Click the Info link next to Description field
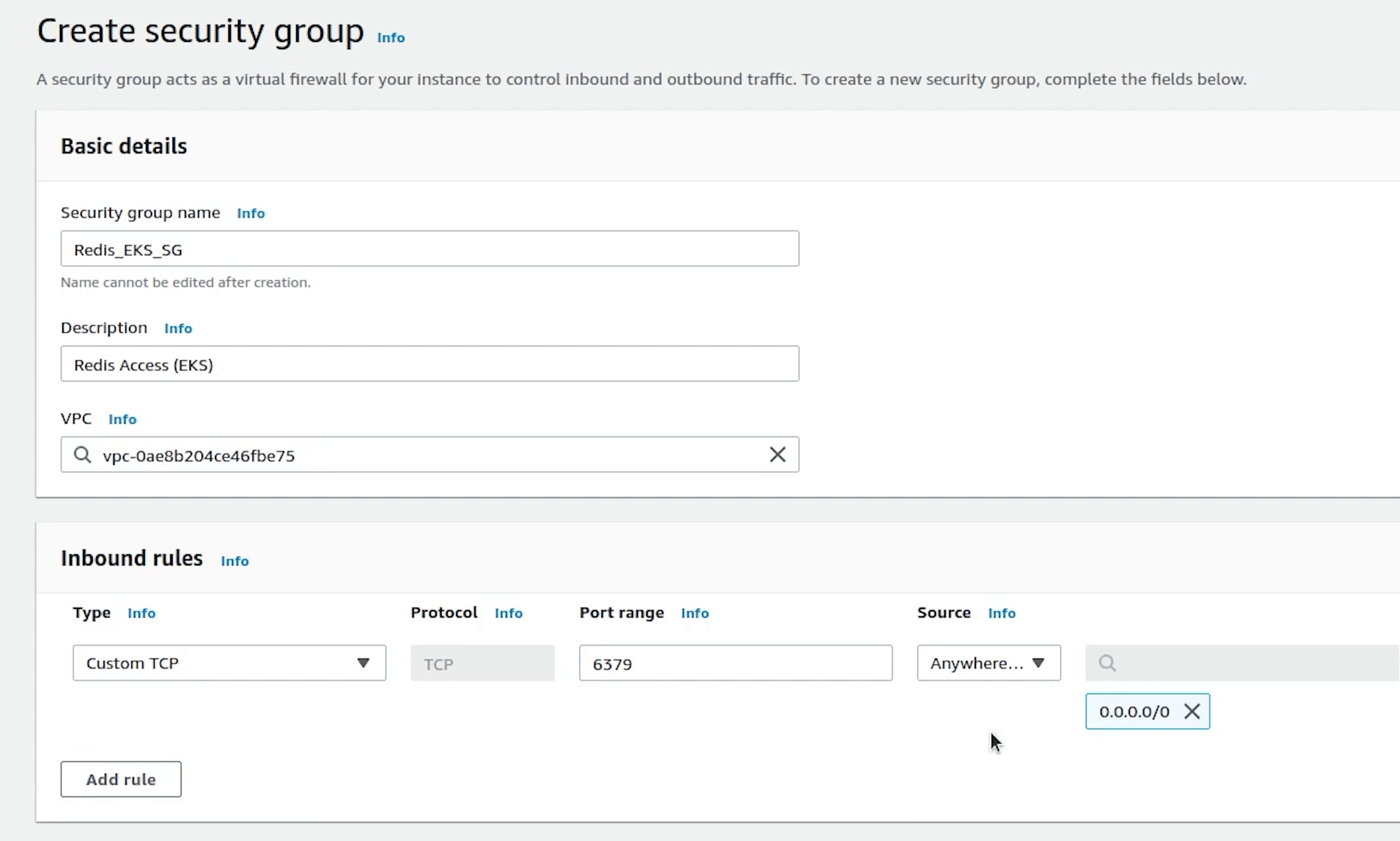Viewport: 1400px width, 841px height. tap(178, 327)
